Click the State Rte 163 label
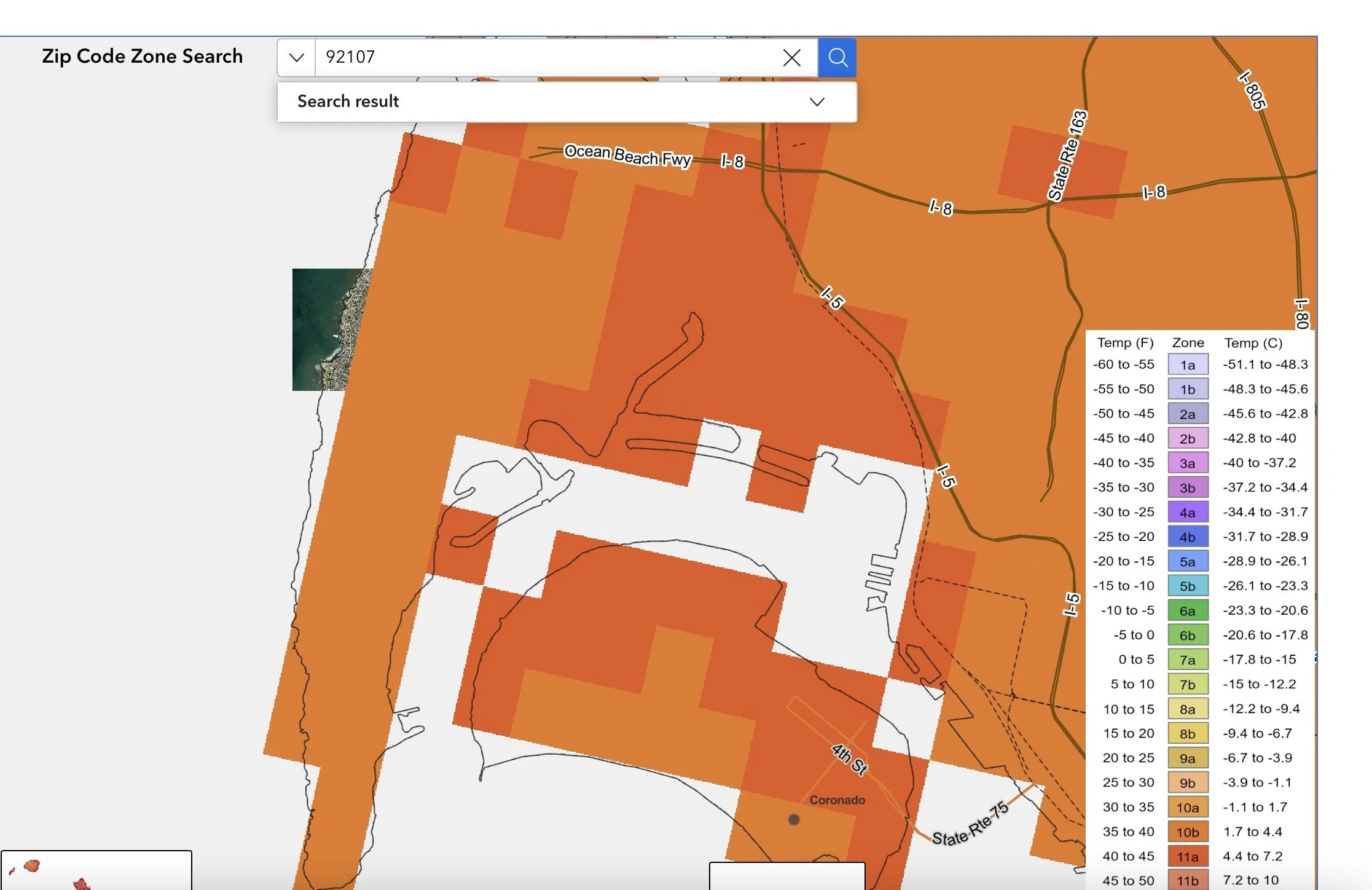Image resolution: width=1372 pixels, height=890 pixels. click(1067, 156)
